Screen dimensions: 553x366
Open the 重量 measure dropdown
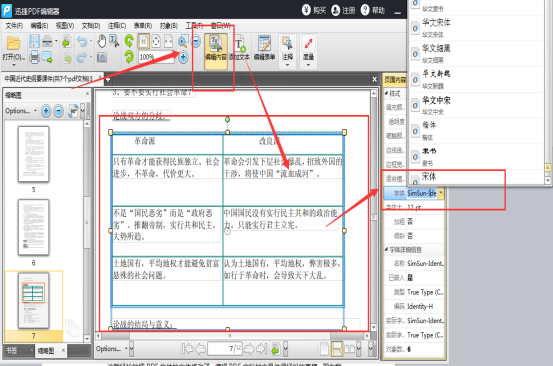308,65
